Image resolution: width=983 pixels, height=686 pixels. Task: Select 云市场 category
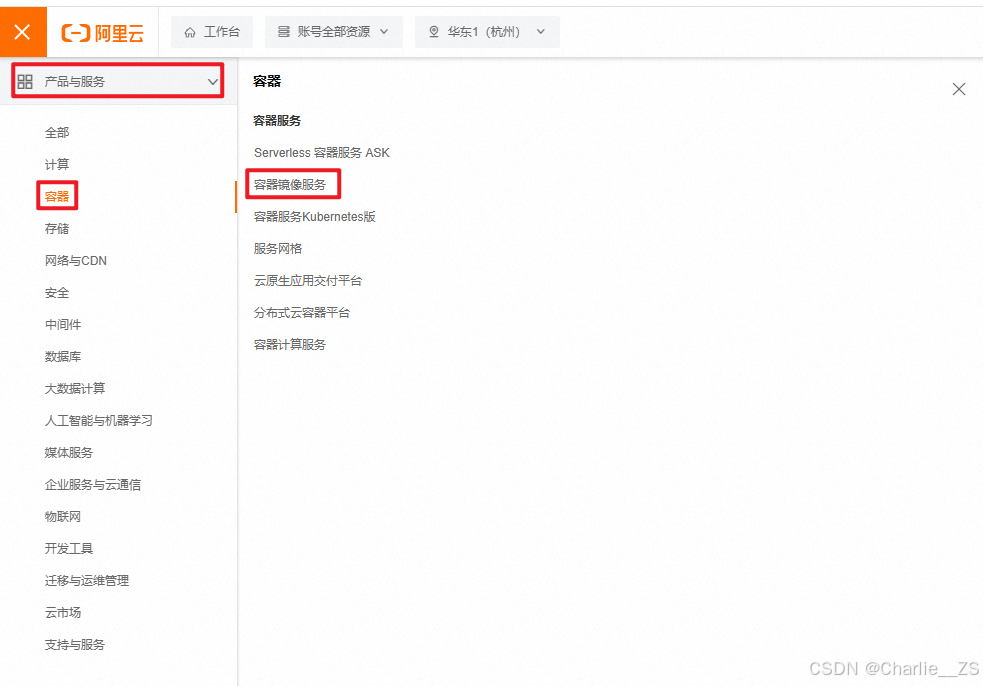pos(63,612)
